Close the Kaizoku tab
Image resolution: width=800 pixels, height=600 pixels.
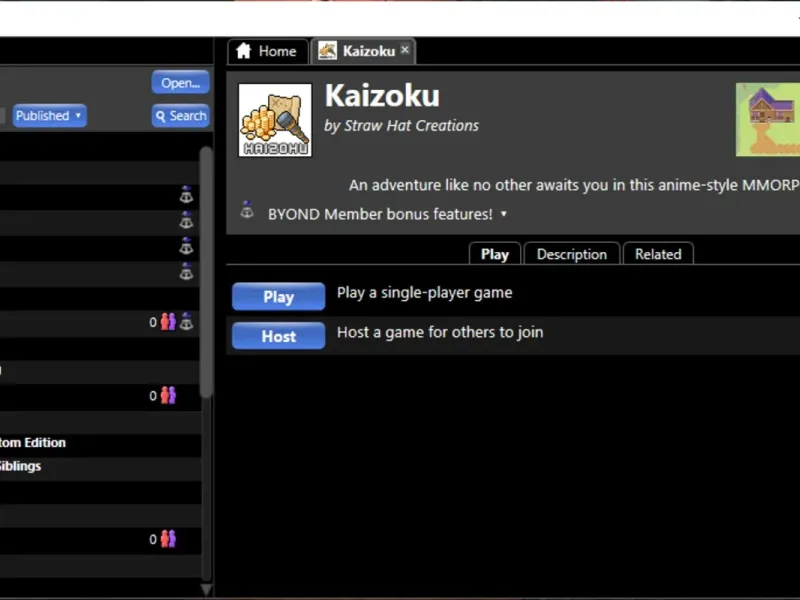[405, 49]
